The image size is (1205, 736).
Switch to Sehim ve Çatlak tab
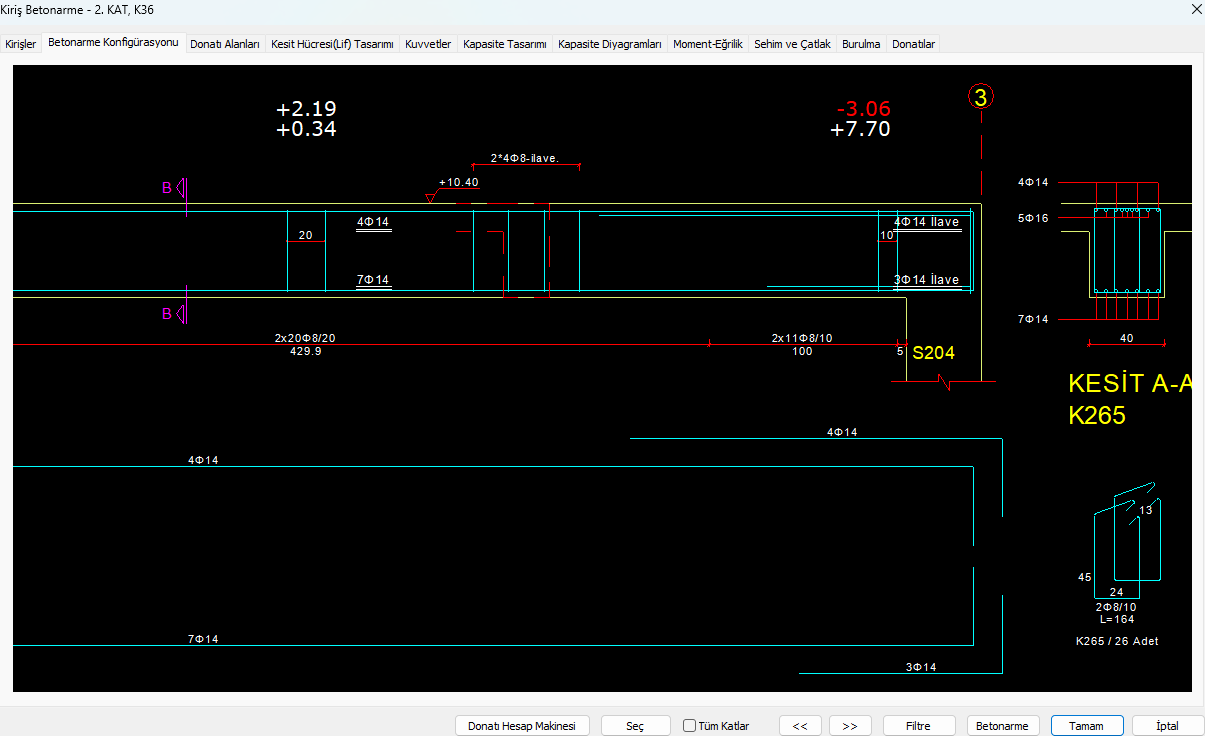coord(792,45)
